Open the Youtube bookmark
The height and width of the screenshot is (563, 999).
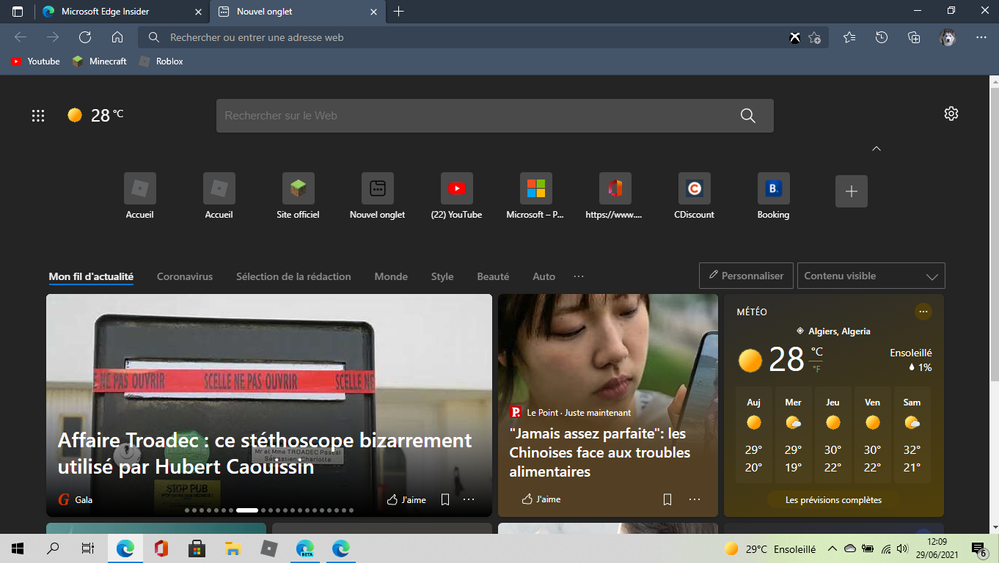tap(35, 61)
